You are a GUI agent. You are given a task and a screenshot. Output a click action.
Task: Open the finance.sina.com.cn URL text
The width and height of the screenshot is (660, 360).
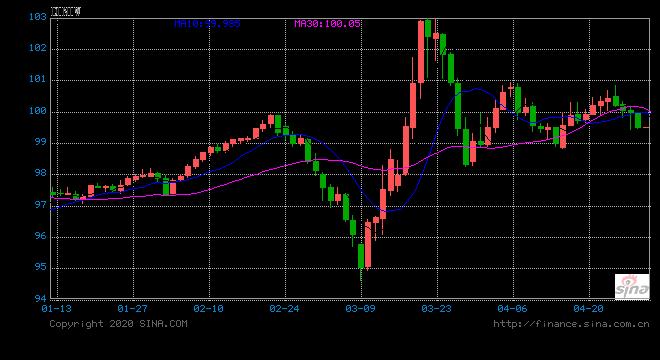(571, 323)
